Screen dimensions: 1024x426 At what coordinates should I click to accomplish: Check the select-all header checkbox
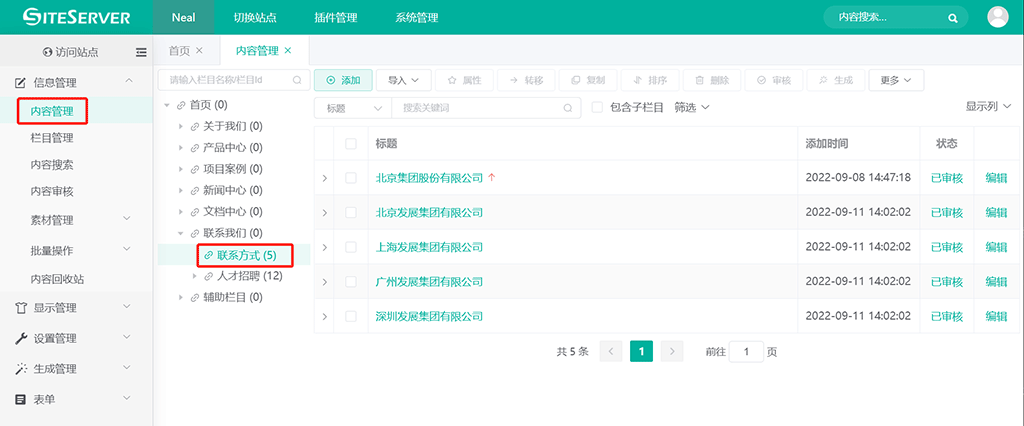click(351, 144)
